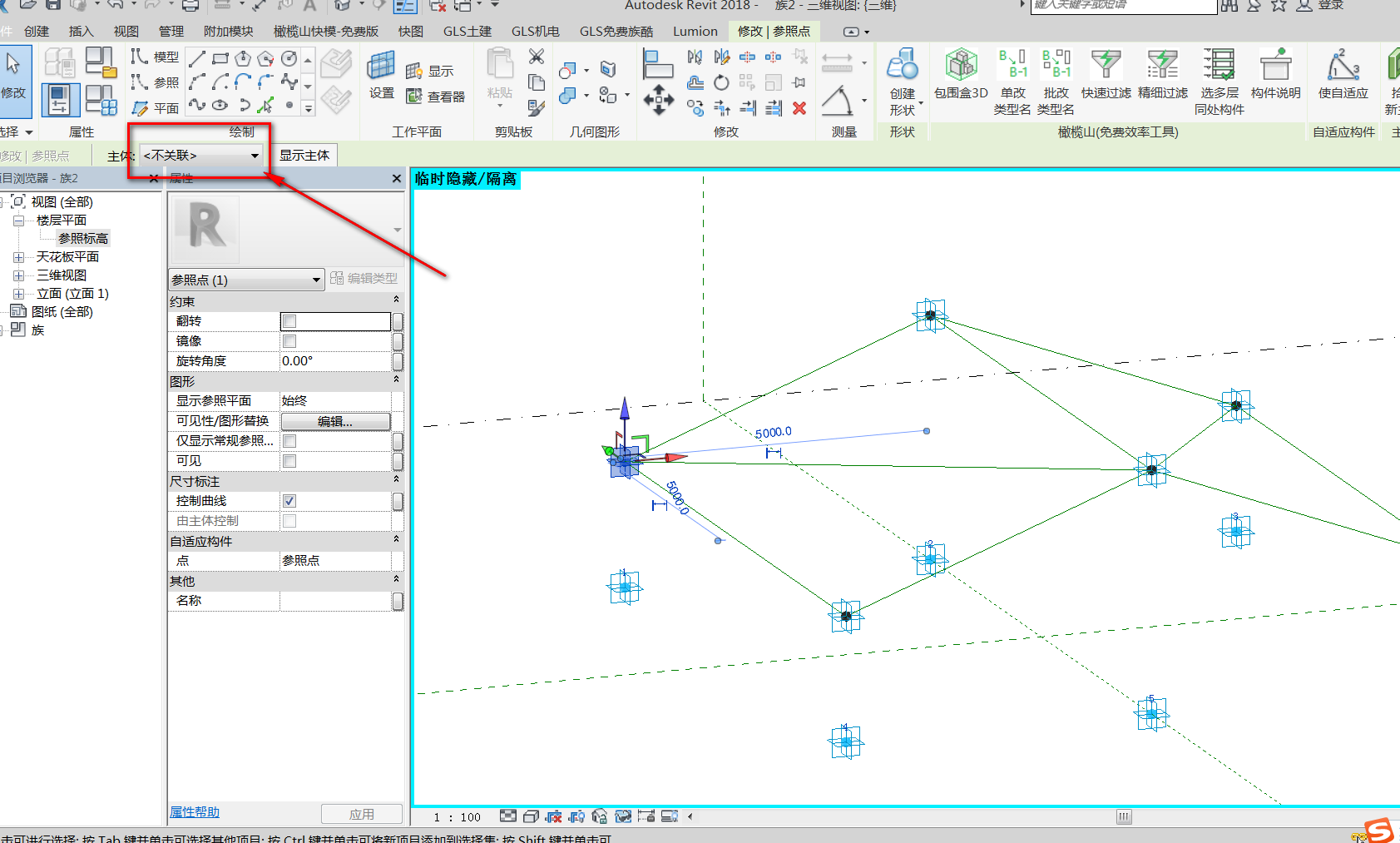
Task: Click the Move tool icon
Action: point(658,99)
